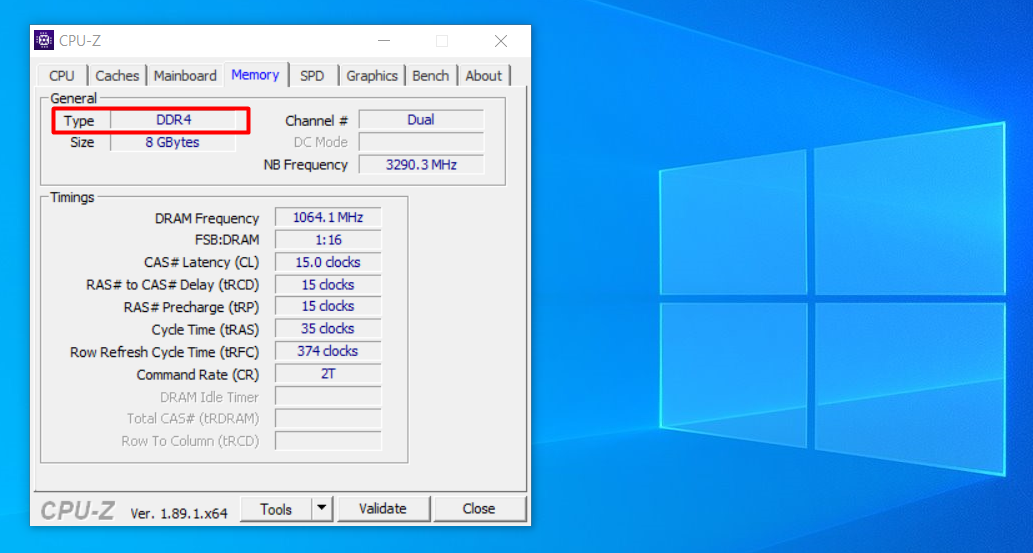Click the Tools button

point(276,509)
